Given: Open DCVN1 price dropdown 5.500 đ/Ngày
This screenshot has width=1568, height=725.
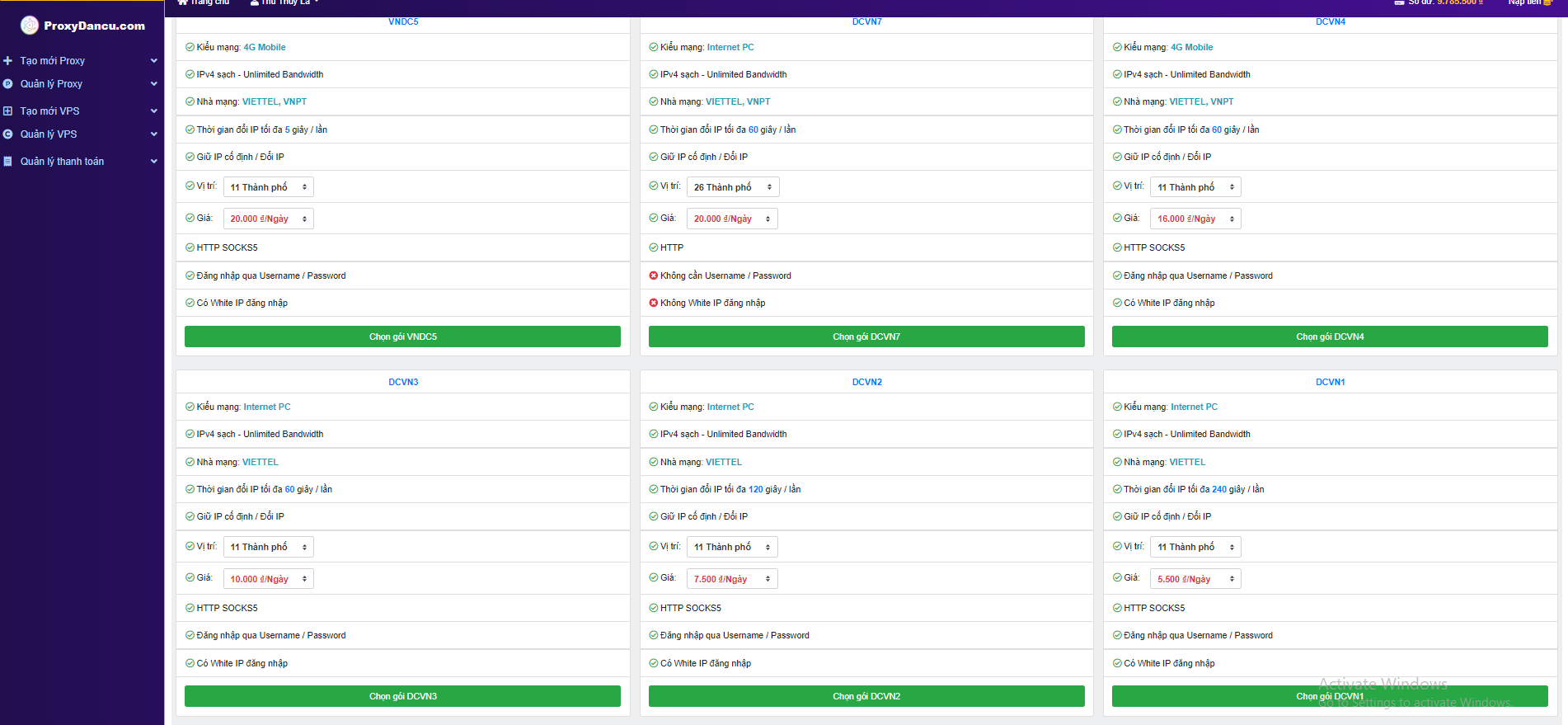Looking at the screenshot, I should click(x=1195, y=579).
